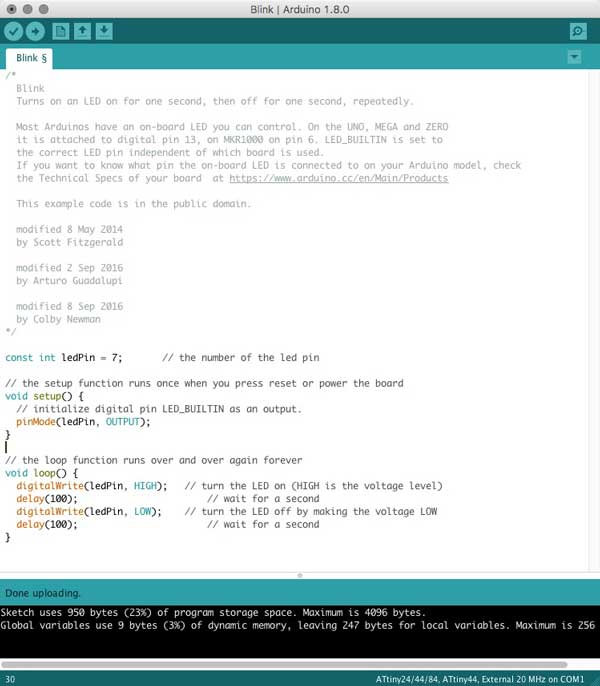This screenshot has width=600, height=686.
Task: Click the second 'delay(100);' statement
Action: [x=47, y=525]
